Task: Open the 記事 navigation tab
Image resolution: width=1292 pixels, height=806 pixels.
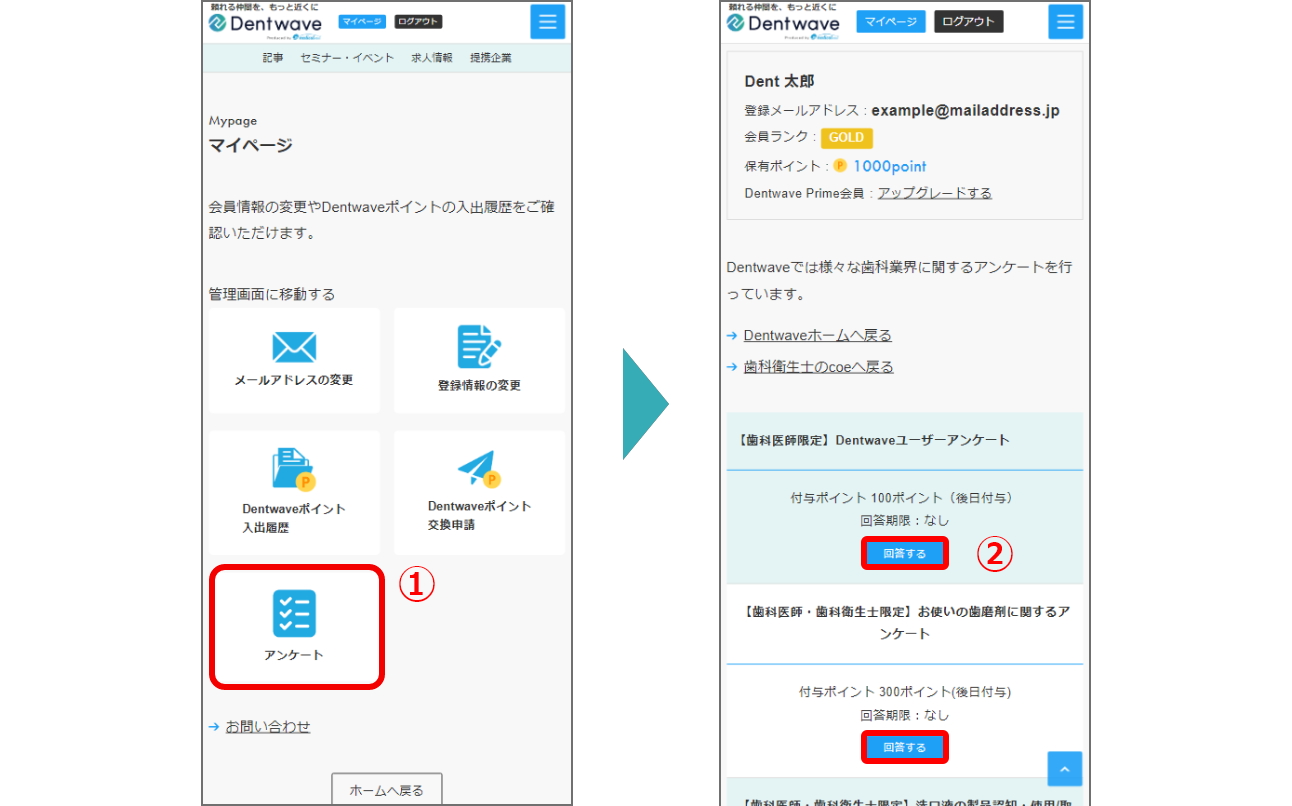Action: coord(273,58)
